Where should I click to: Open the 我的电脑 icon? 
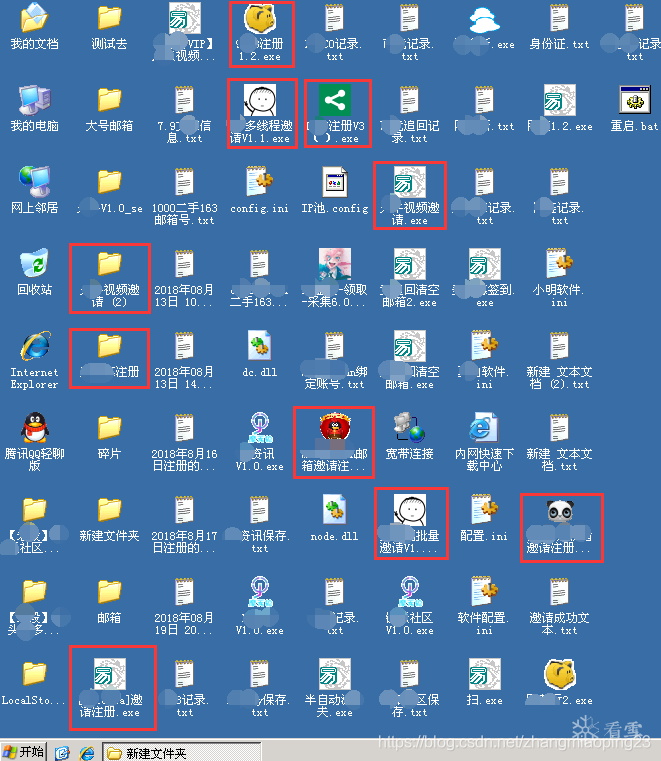34,109
